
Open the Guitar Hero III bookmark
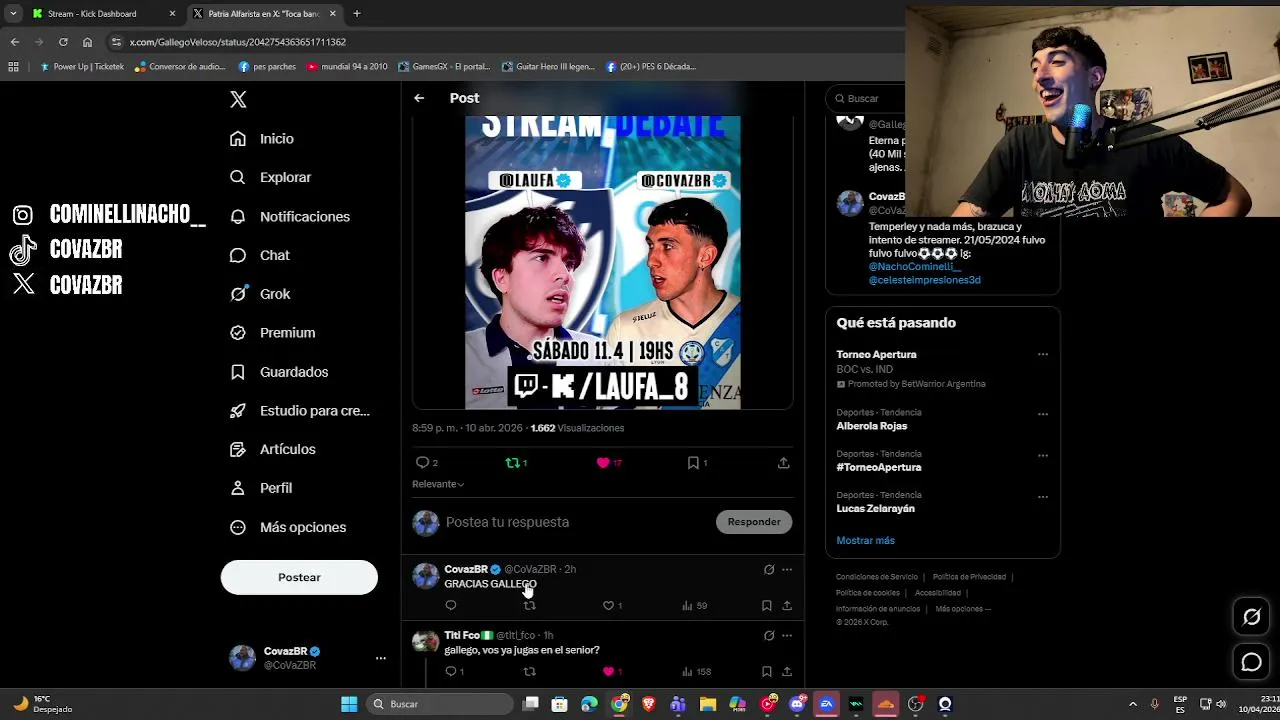pos(548,67)
